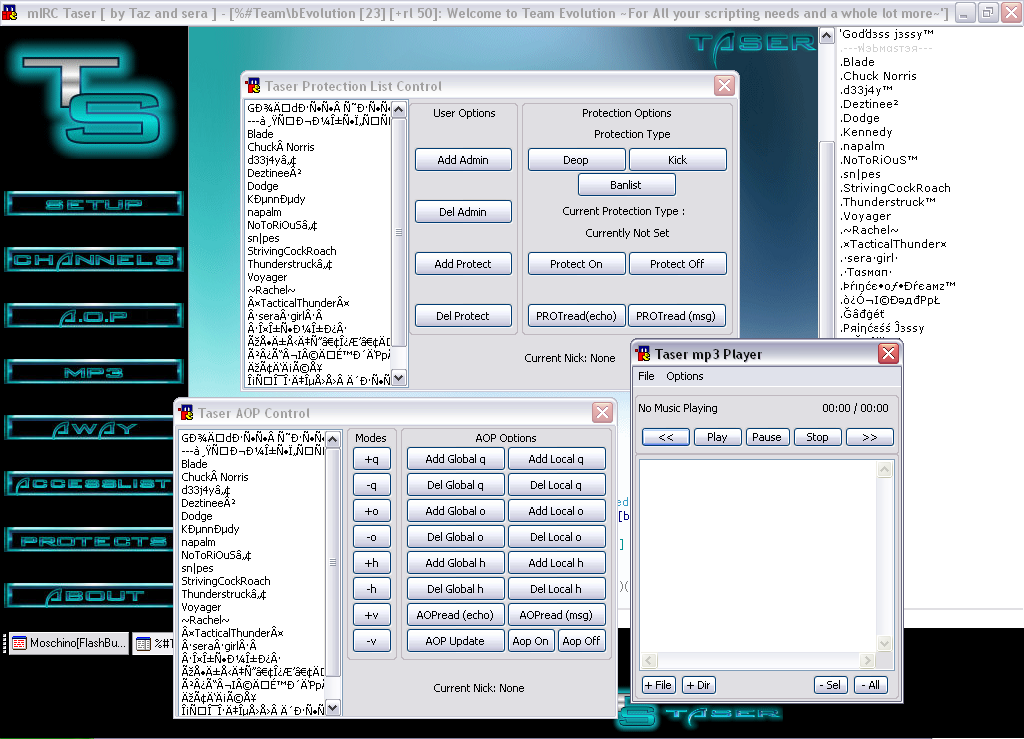
Task: Turn Protect Off
Action: point(677,264)
